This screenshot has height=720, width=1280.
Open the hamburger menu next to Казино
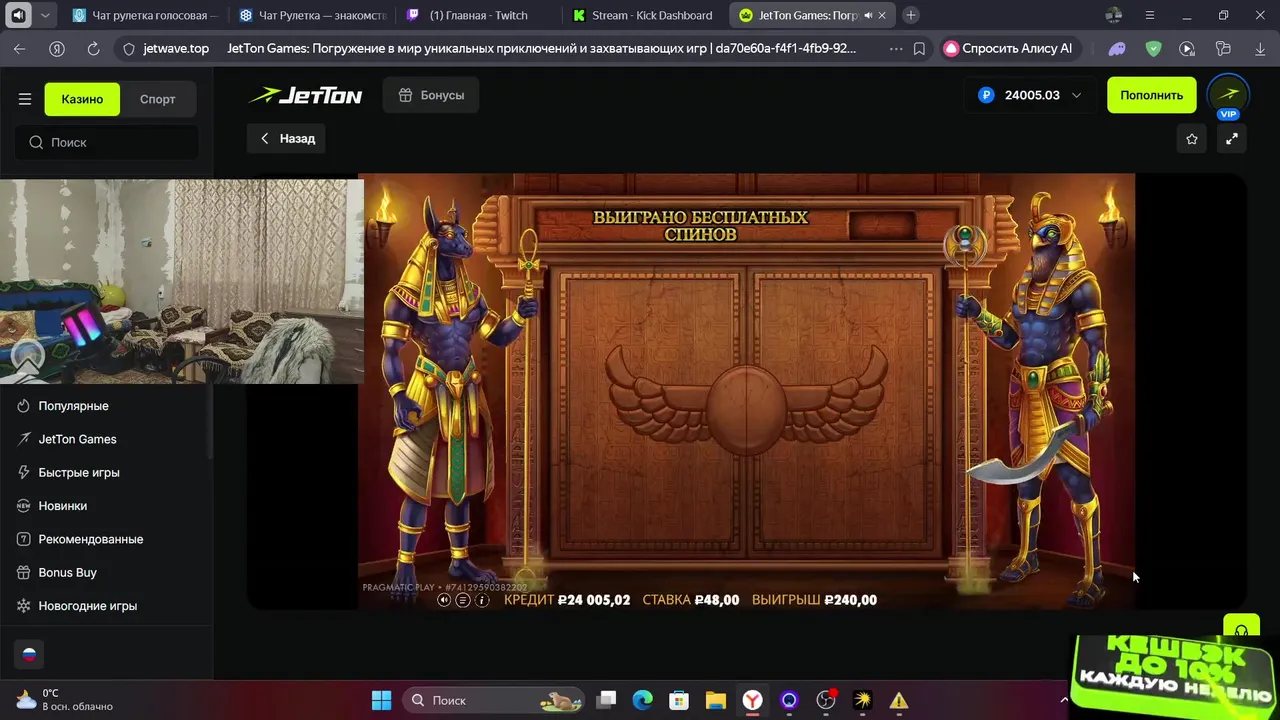[25, 99]
